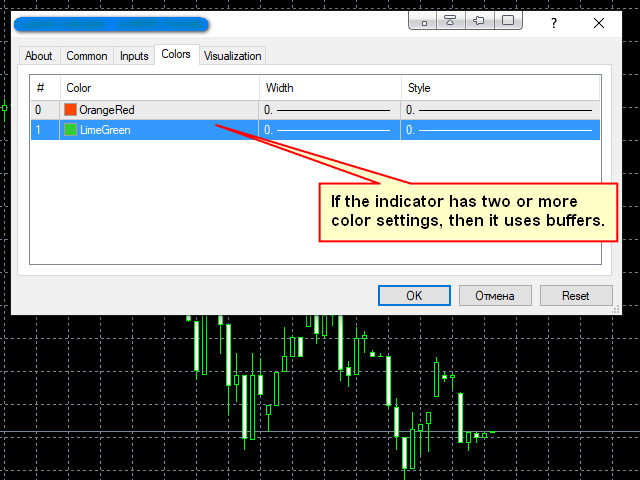Image resolution: width=640 pixels, height=480 pixels.
Task: Click the question mark help icon
Action: 554,21
